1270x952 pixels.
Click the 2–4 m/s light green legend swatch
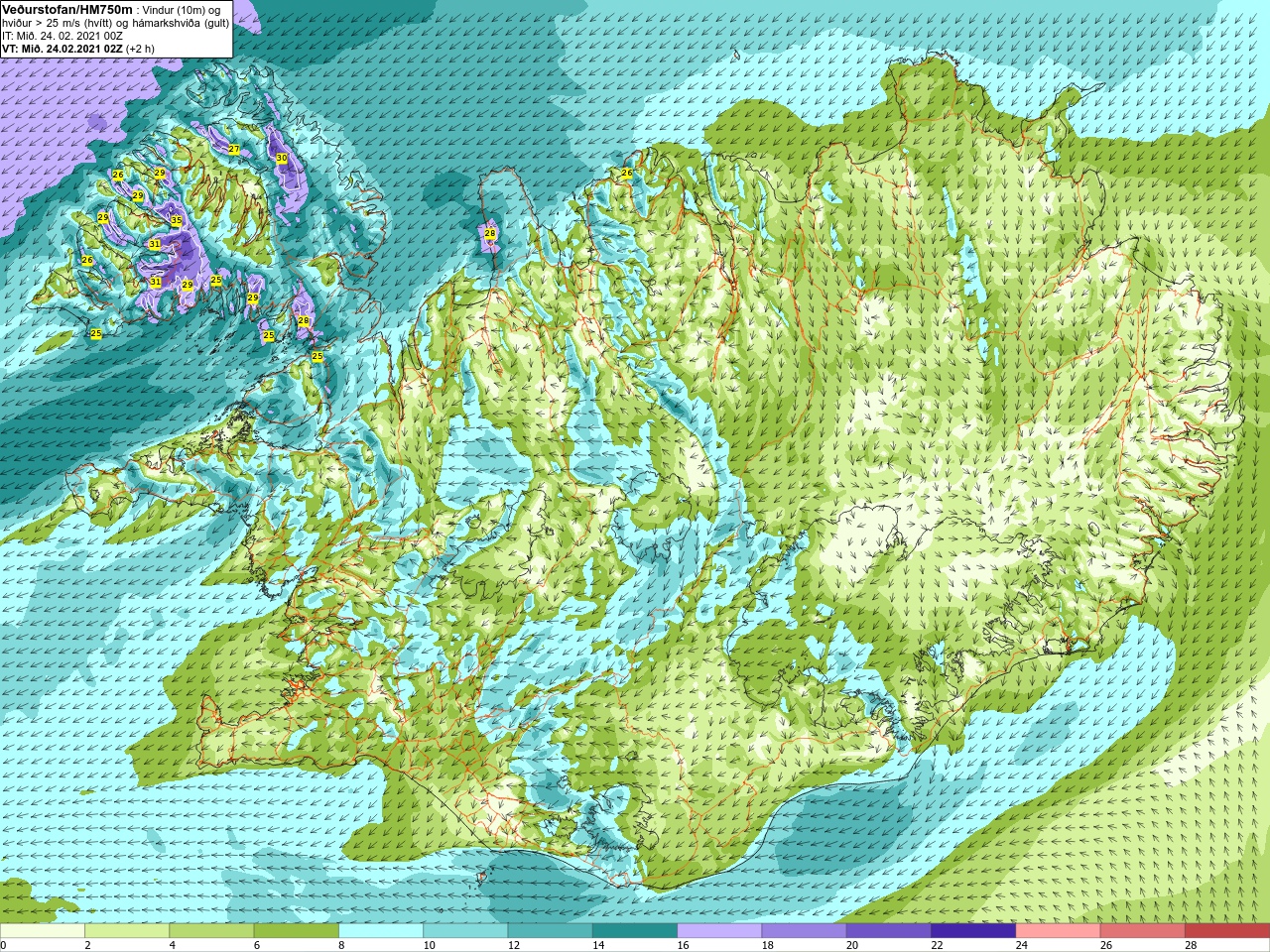(x=127, y=931)
